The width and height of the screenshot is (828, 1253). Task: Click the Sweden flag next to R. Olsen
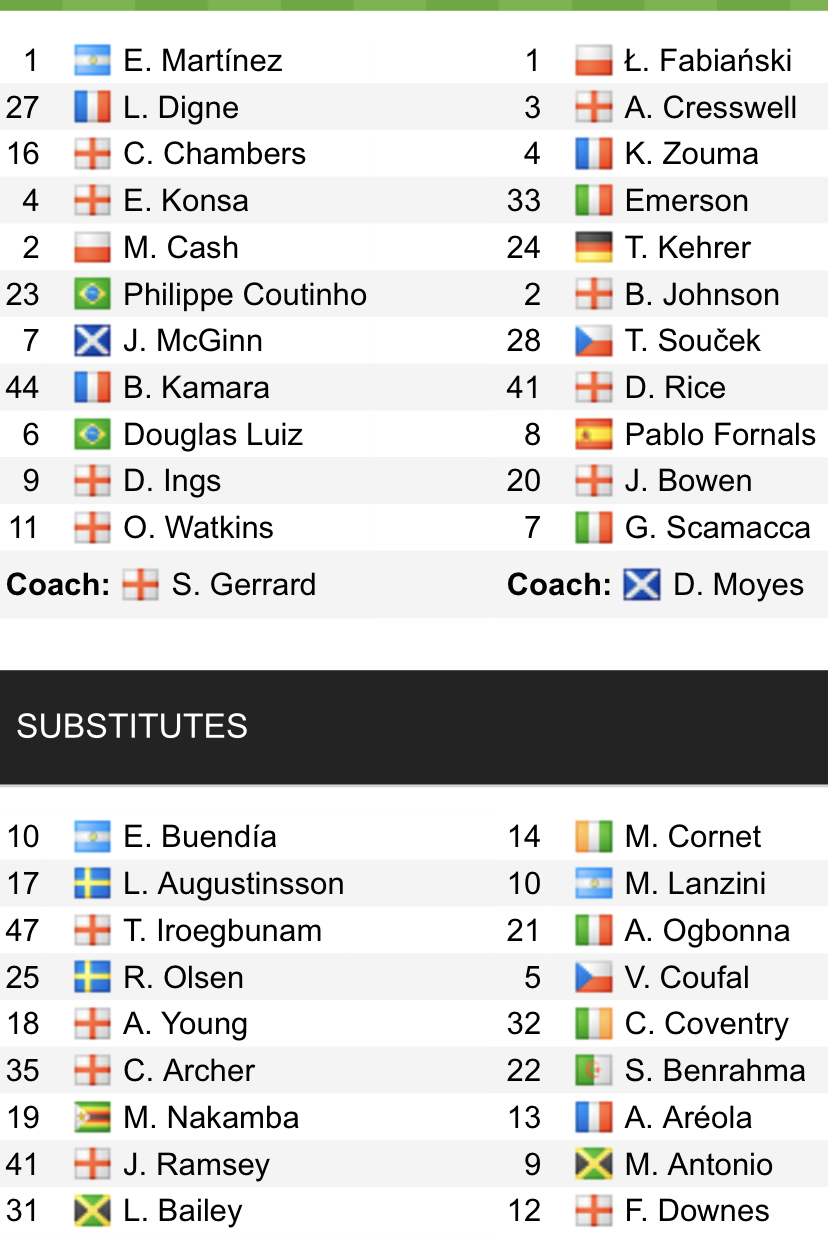pyautogui.click(x=92, y=978)
